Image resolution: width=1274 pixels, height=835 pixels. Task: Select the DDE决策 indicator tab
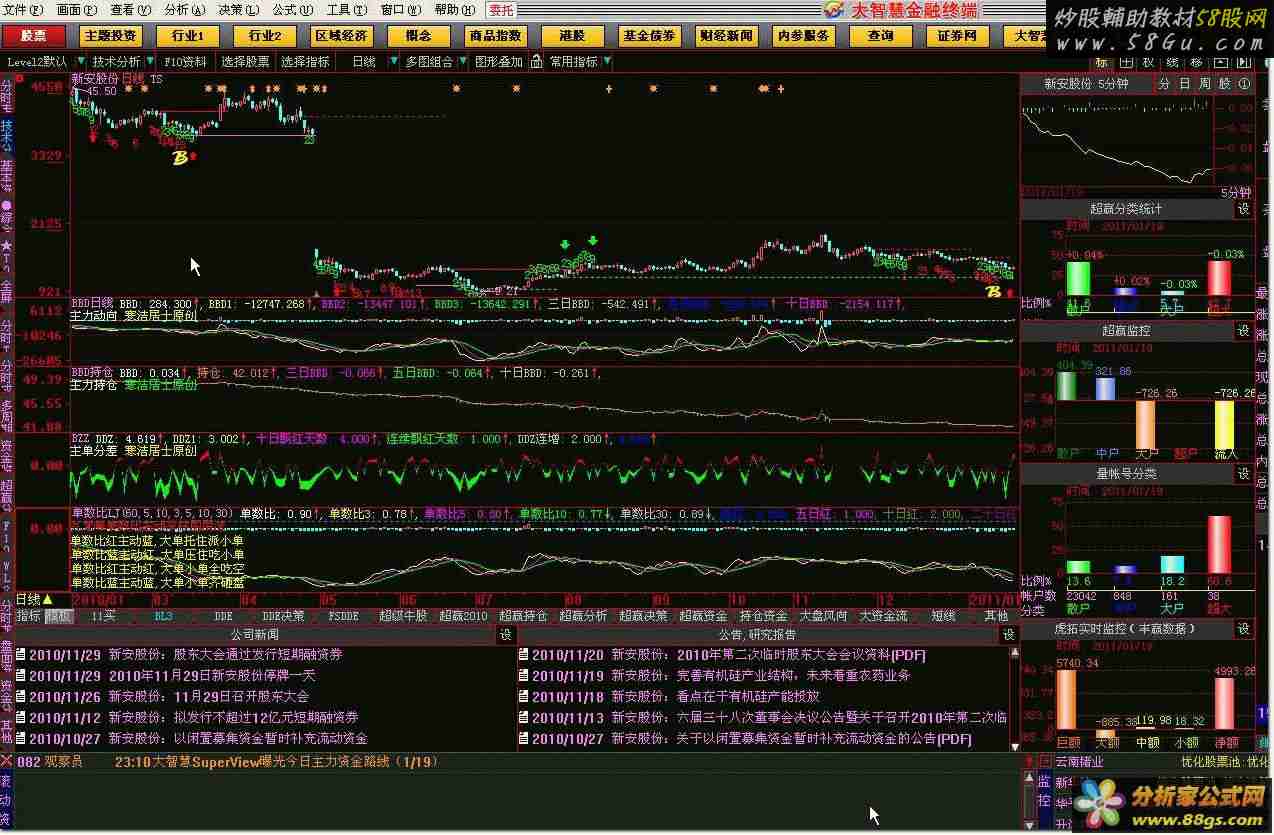pyautogui.click(x=283, y=616)
